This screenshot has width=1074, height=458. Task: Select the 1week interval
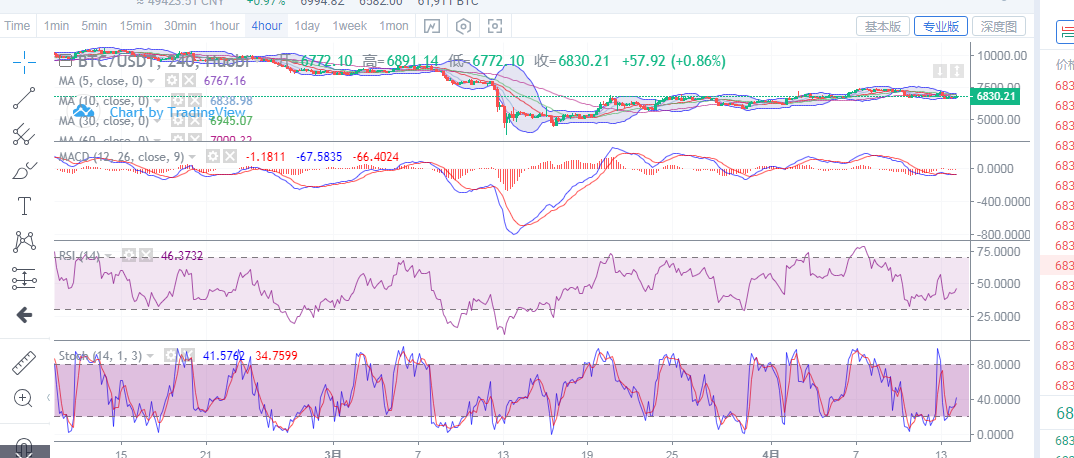350,26
